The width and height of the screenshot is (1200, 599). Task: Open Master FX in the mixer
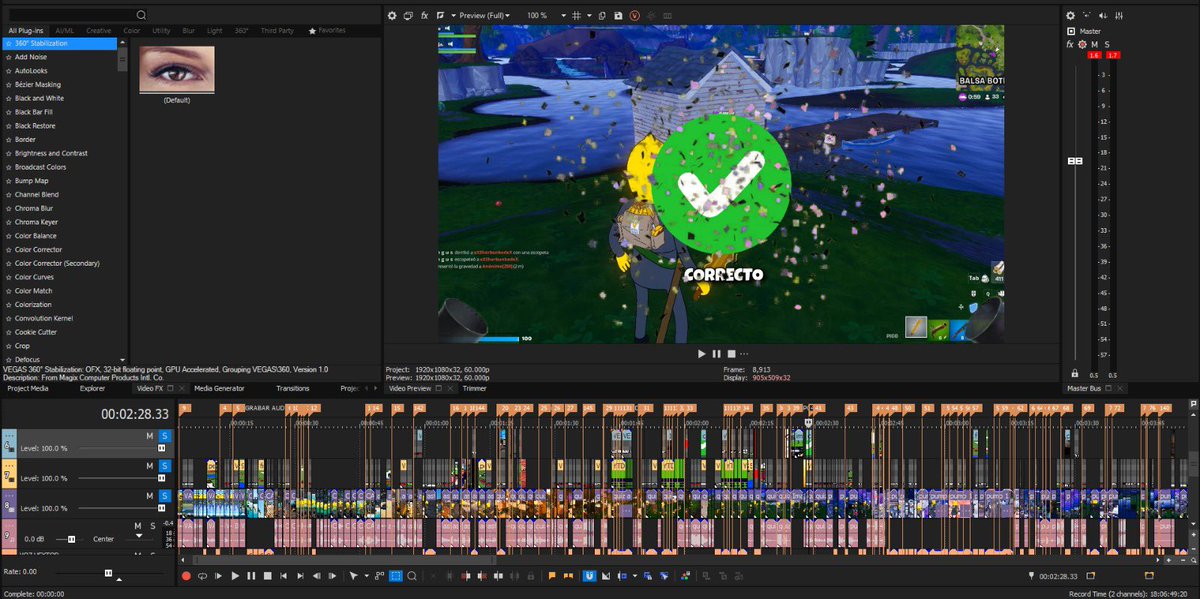(1070, 44)
